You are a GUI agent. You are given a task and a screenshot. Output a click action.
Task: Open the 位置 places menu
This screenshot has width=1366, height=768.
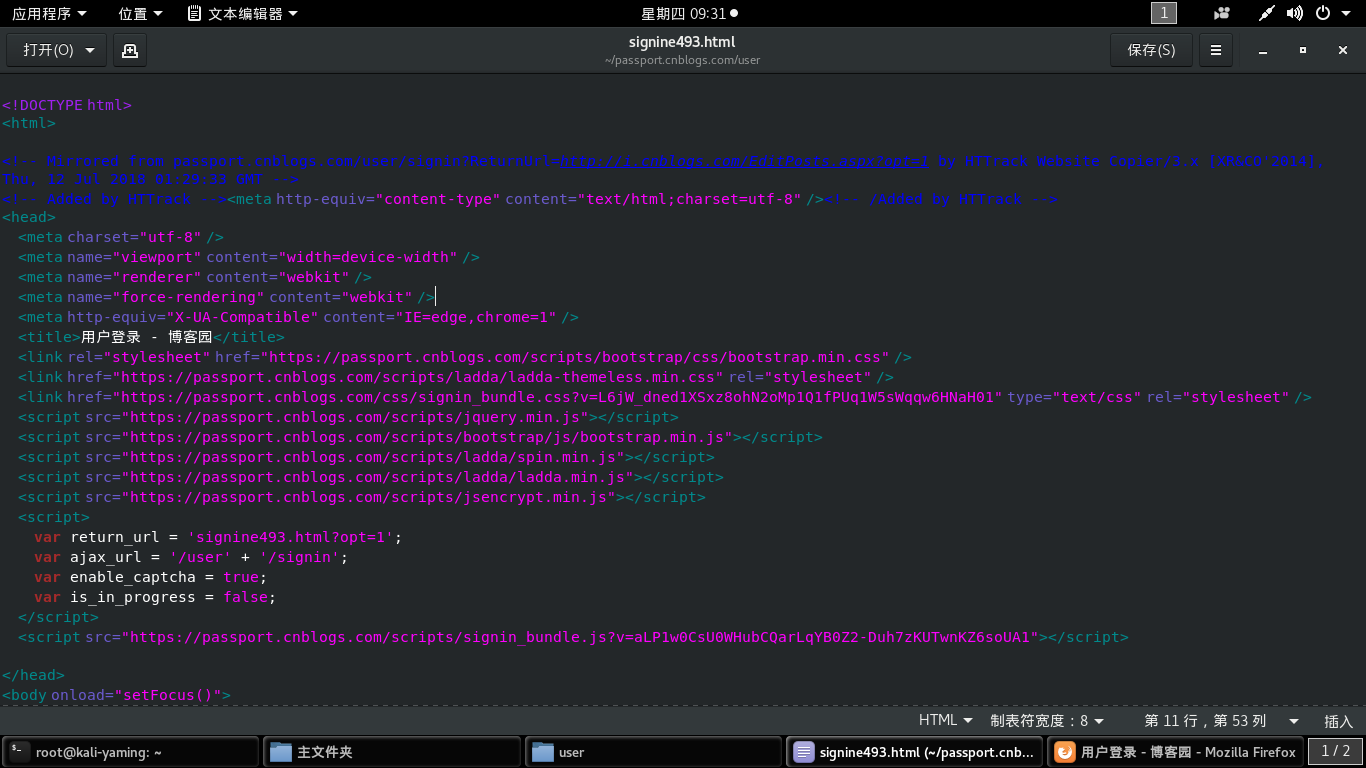[x=139, y=14]
